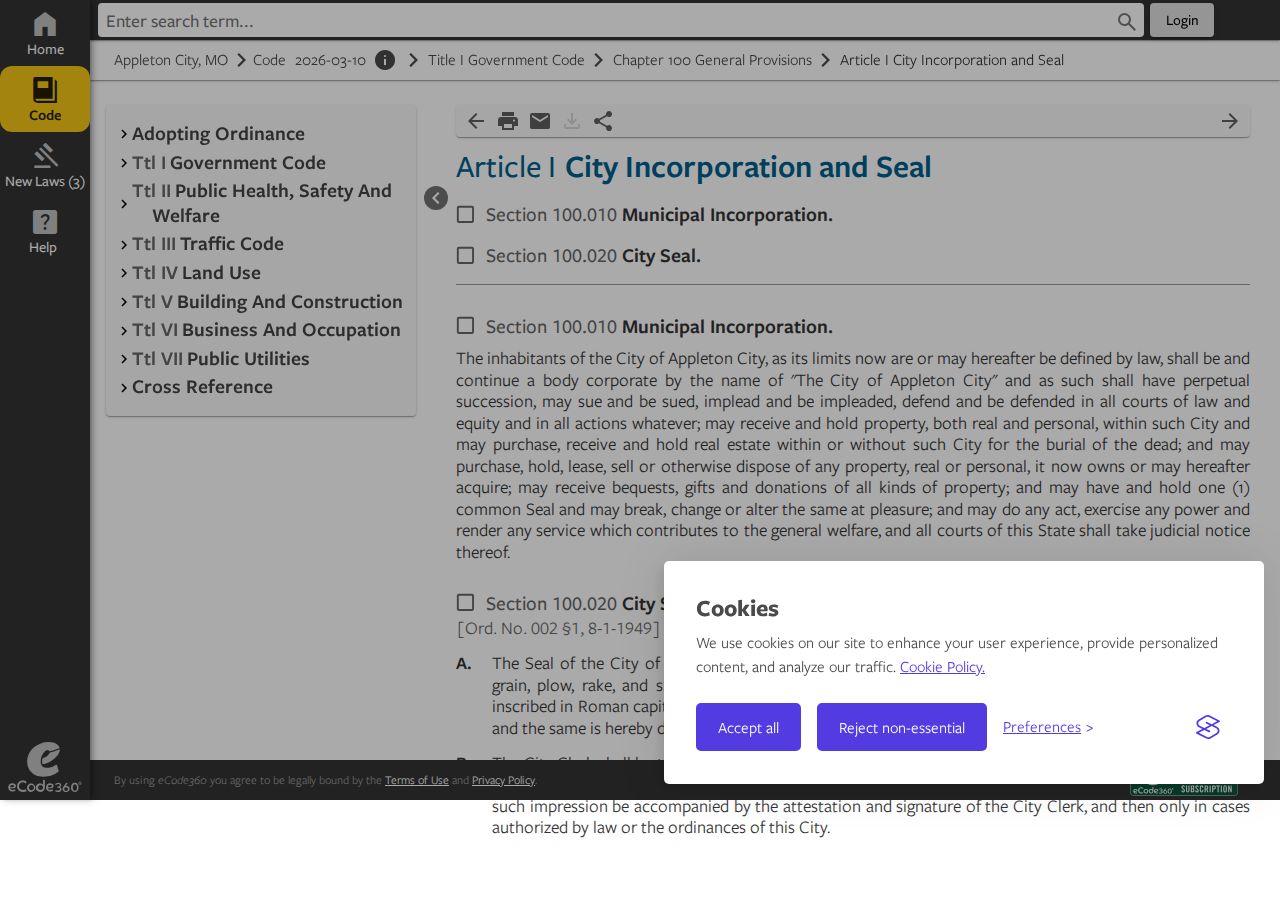Go to previous section with back arrow
Screen dimensions: 1280x902
coord(476,121)
